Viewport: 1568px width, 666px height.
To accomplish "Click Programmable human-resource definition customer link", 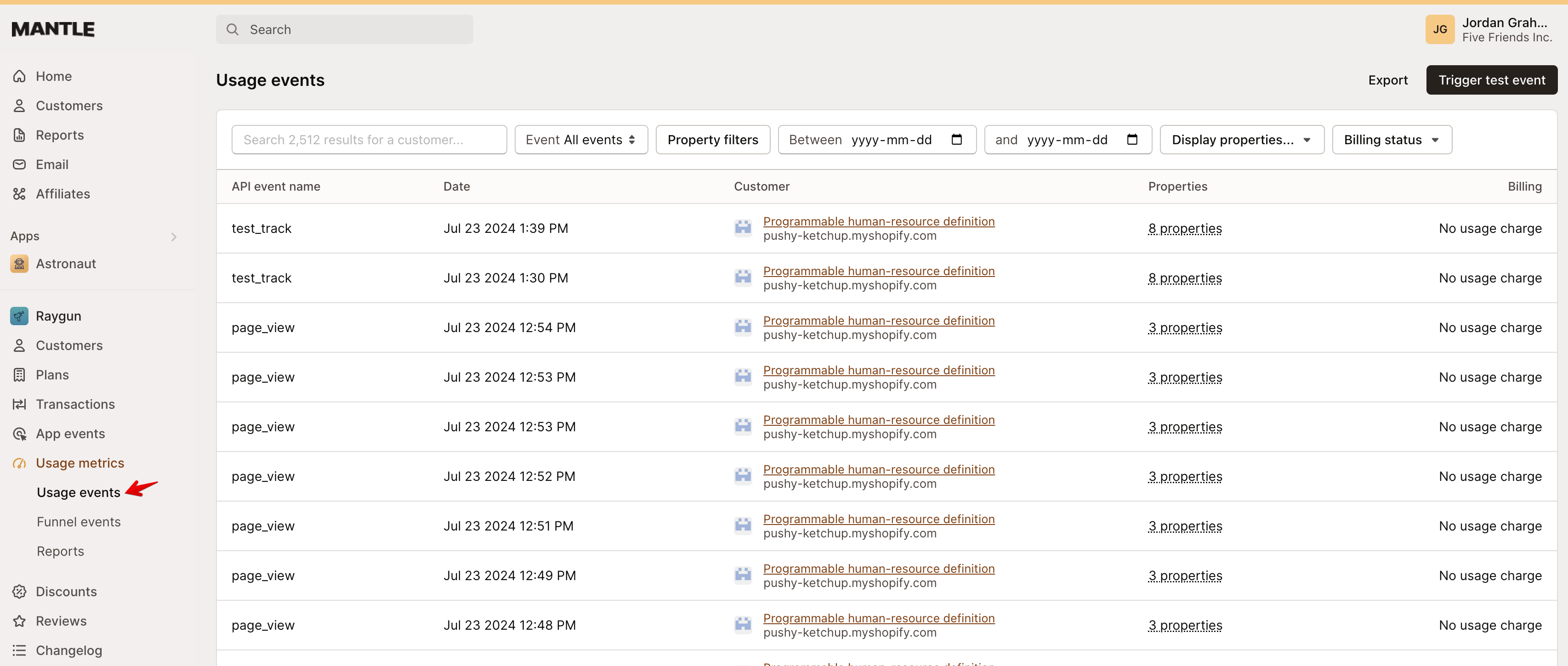I will (878, 221).
